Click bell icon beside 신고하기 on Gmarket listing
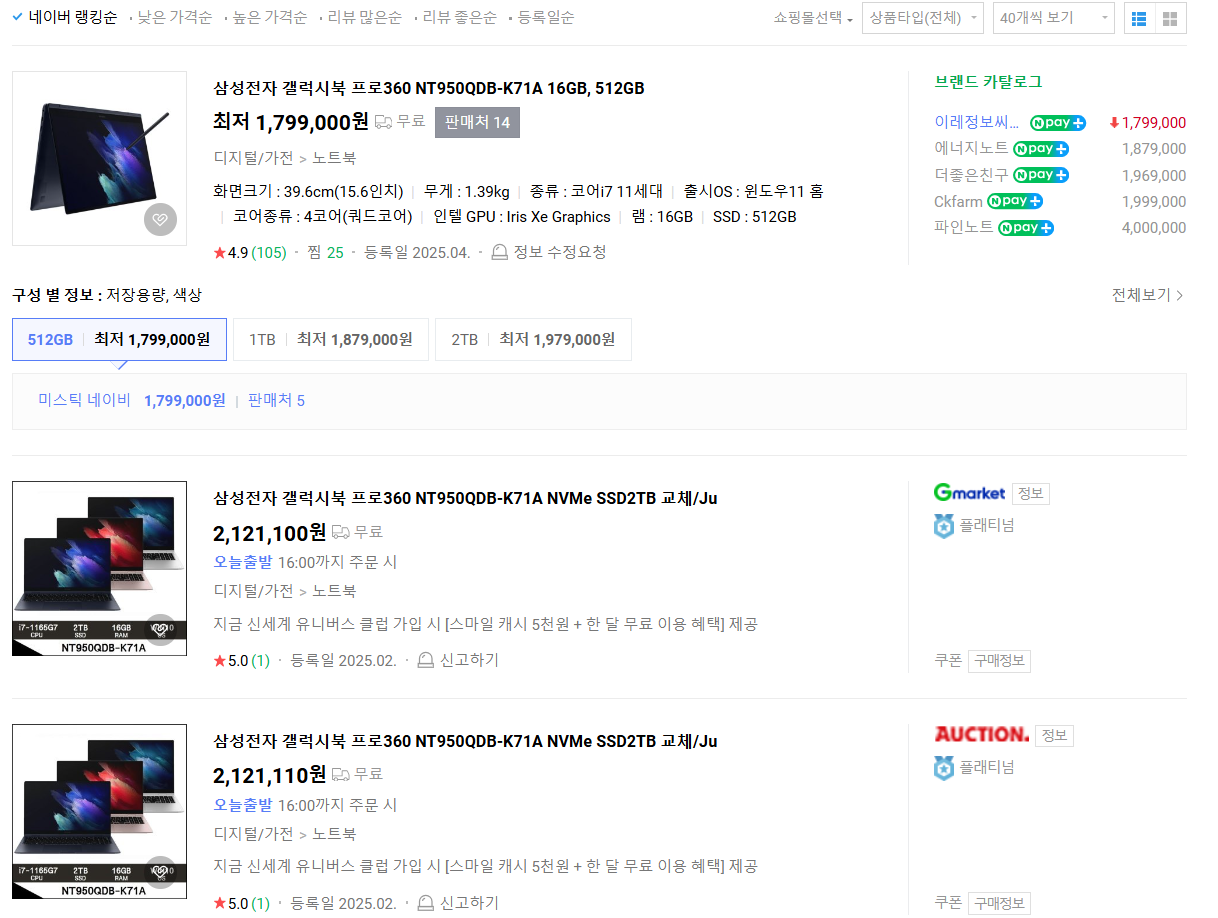The image size is (1218, 918). click(x=426, y=660)
